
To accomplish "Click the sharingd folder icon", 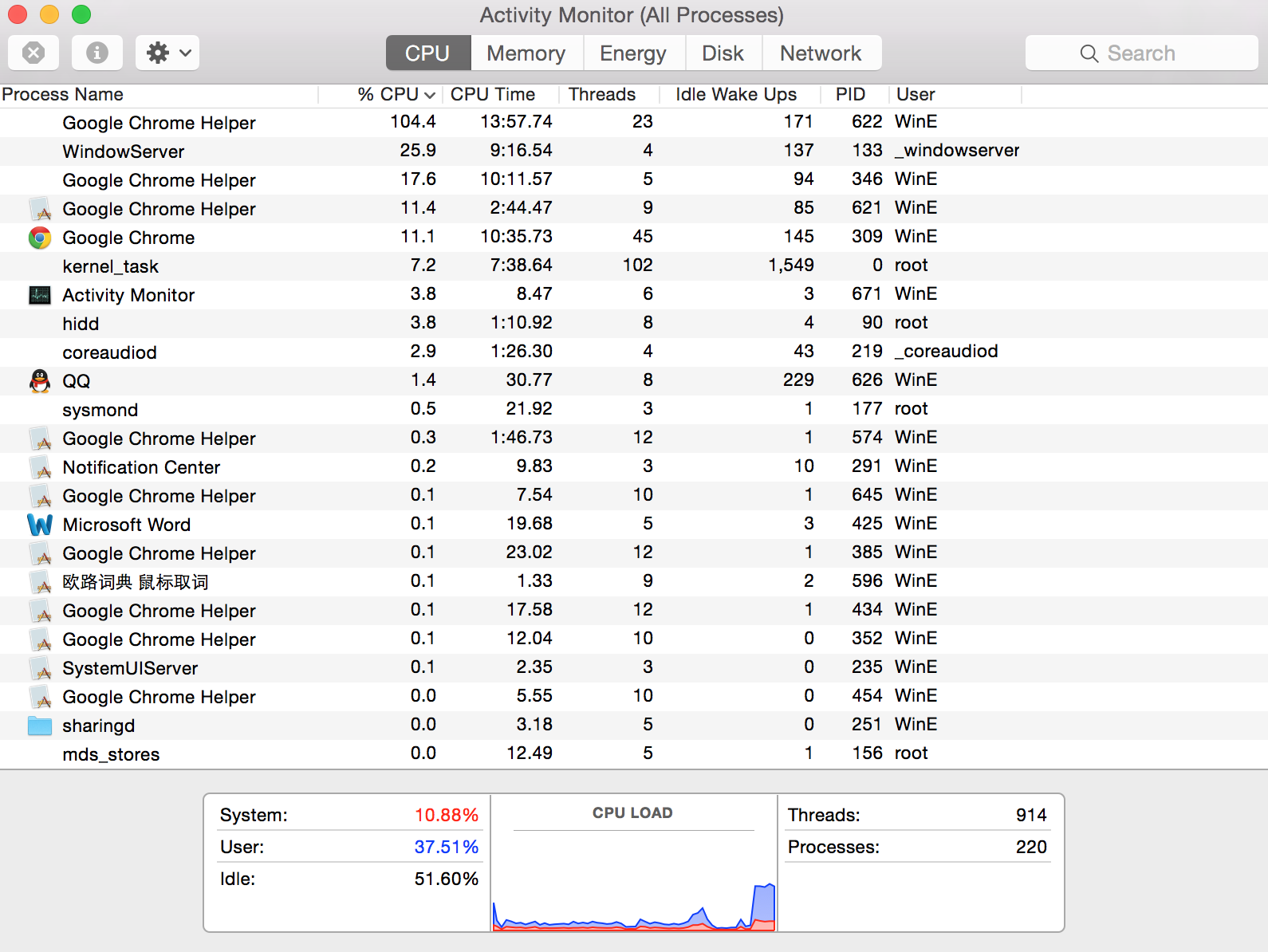I will [x=40, y=726].
